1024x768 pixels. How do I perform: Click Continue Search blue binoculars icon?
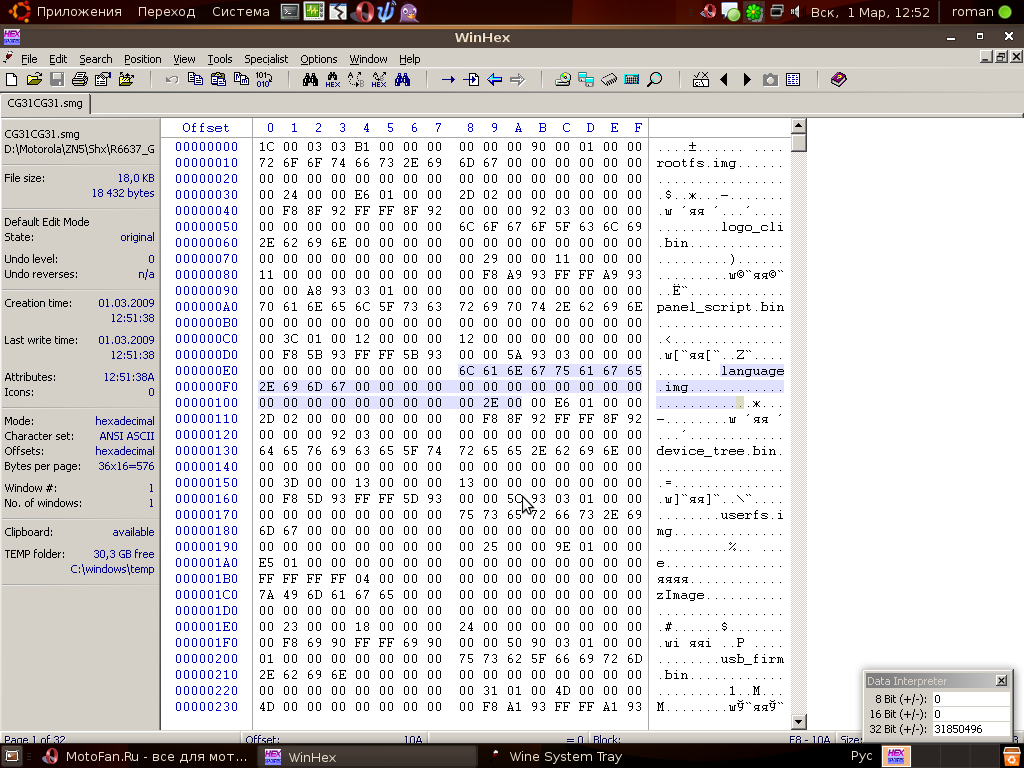point(402,80)
